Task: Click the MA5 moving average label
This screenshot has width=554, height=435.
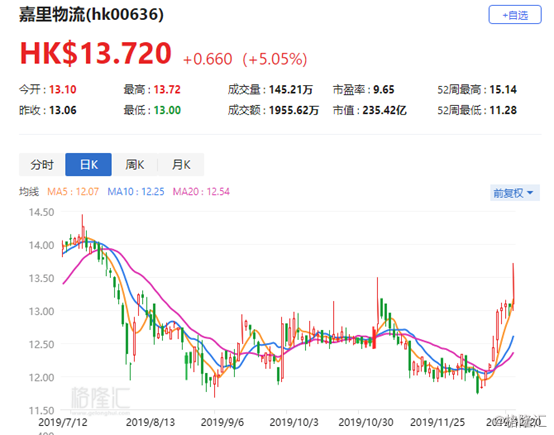Action: [73, 192]
